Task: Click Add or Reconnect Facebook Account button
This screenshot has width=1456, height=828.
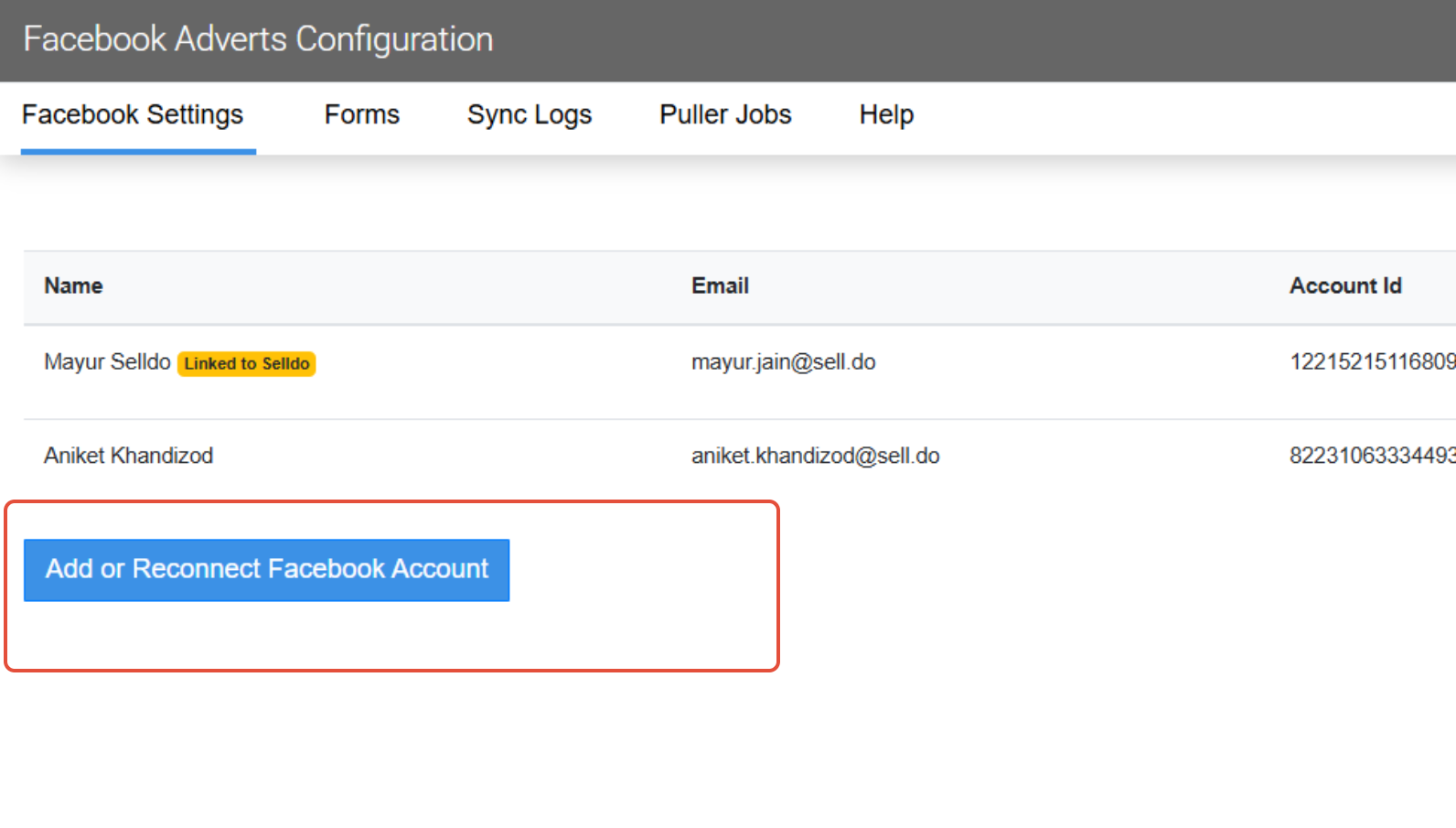Action: (266, 570)
